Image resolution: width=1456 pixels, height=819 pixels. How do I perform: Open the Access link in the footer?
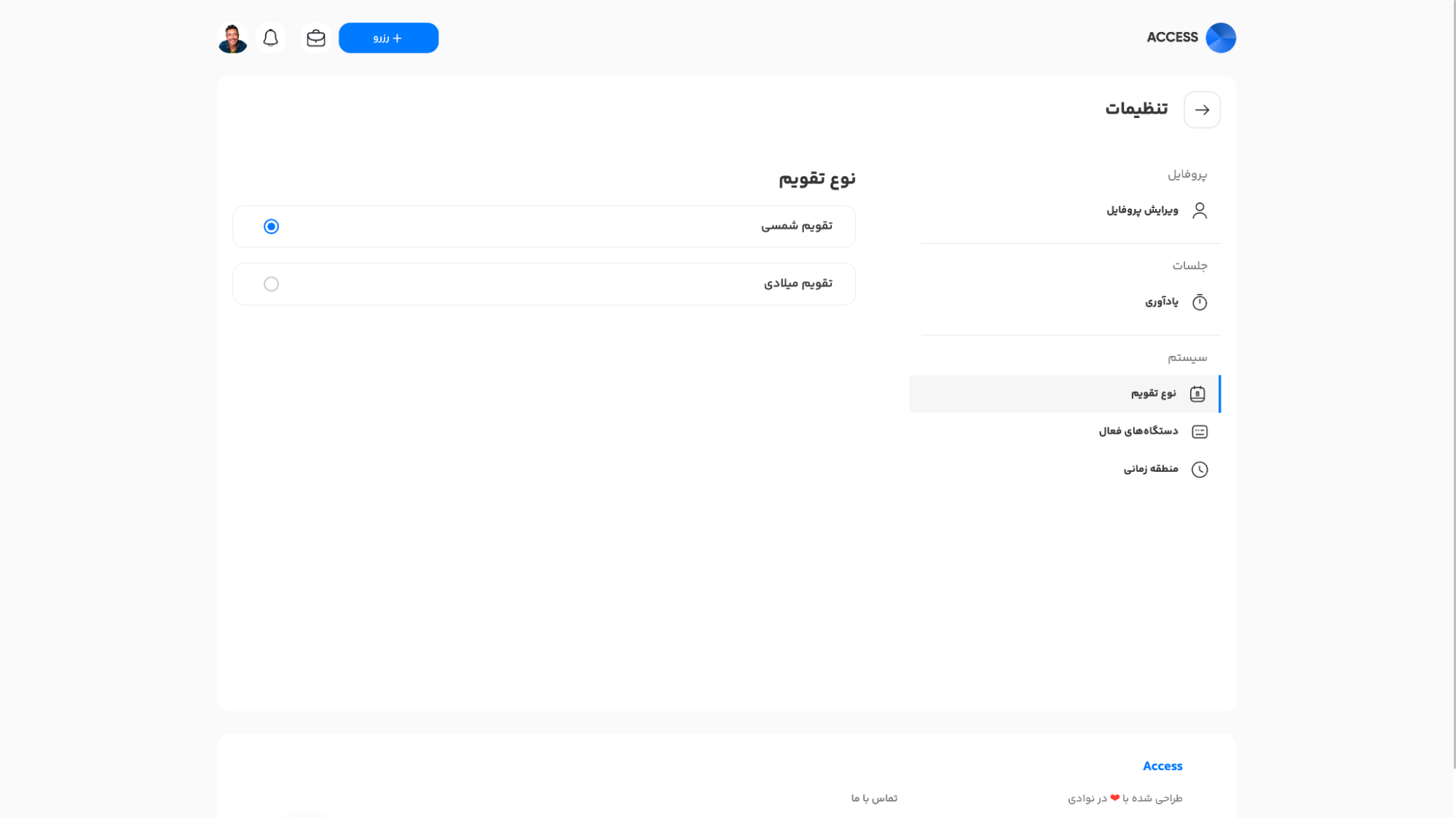[1162, 766]
